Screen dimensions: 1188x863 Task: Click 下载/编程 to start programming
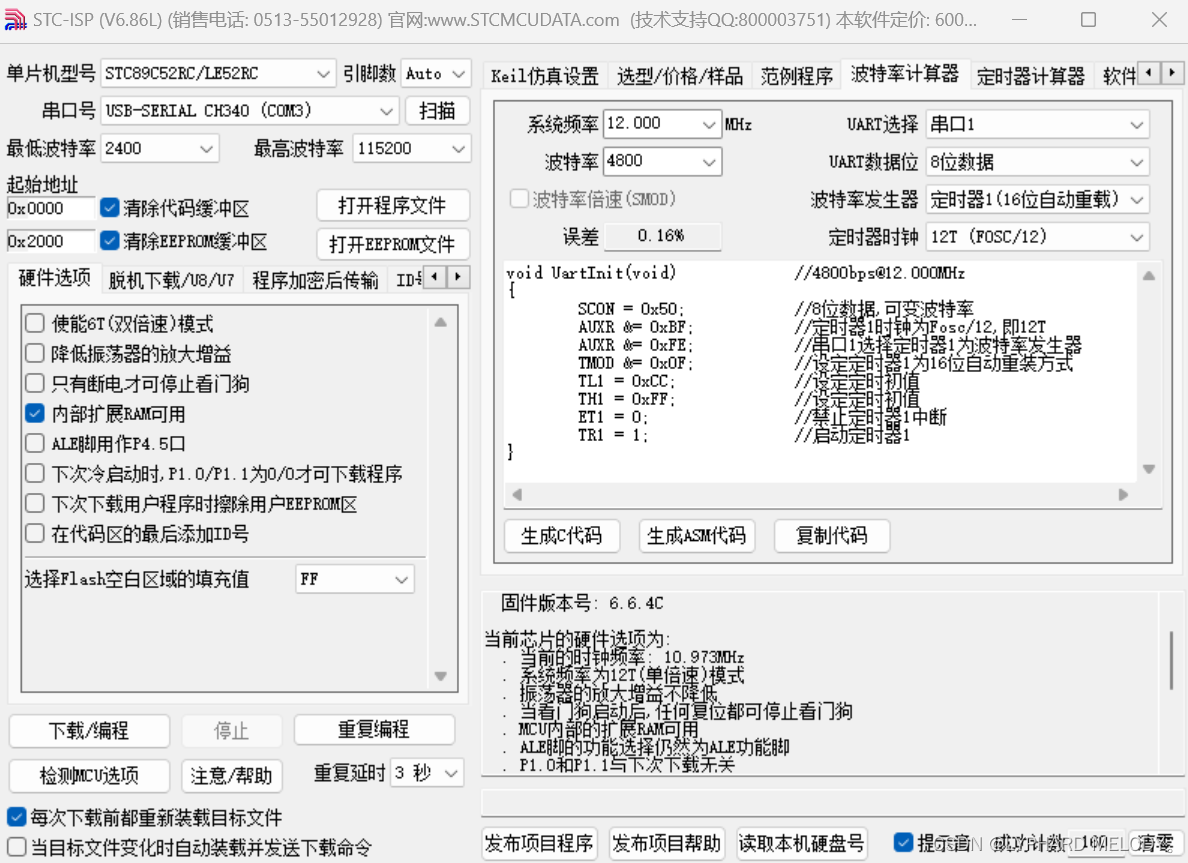click(x=88, y=731)
